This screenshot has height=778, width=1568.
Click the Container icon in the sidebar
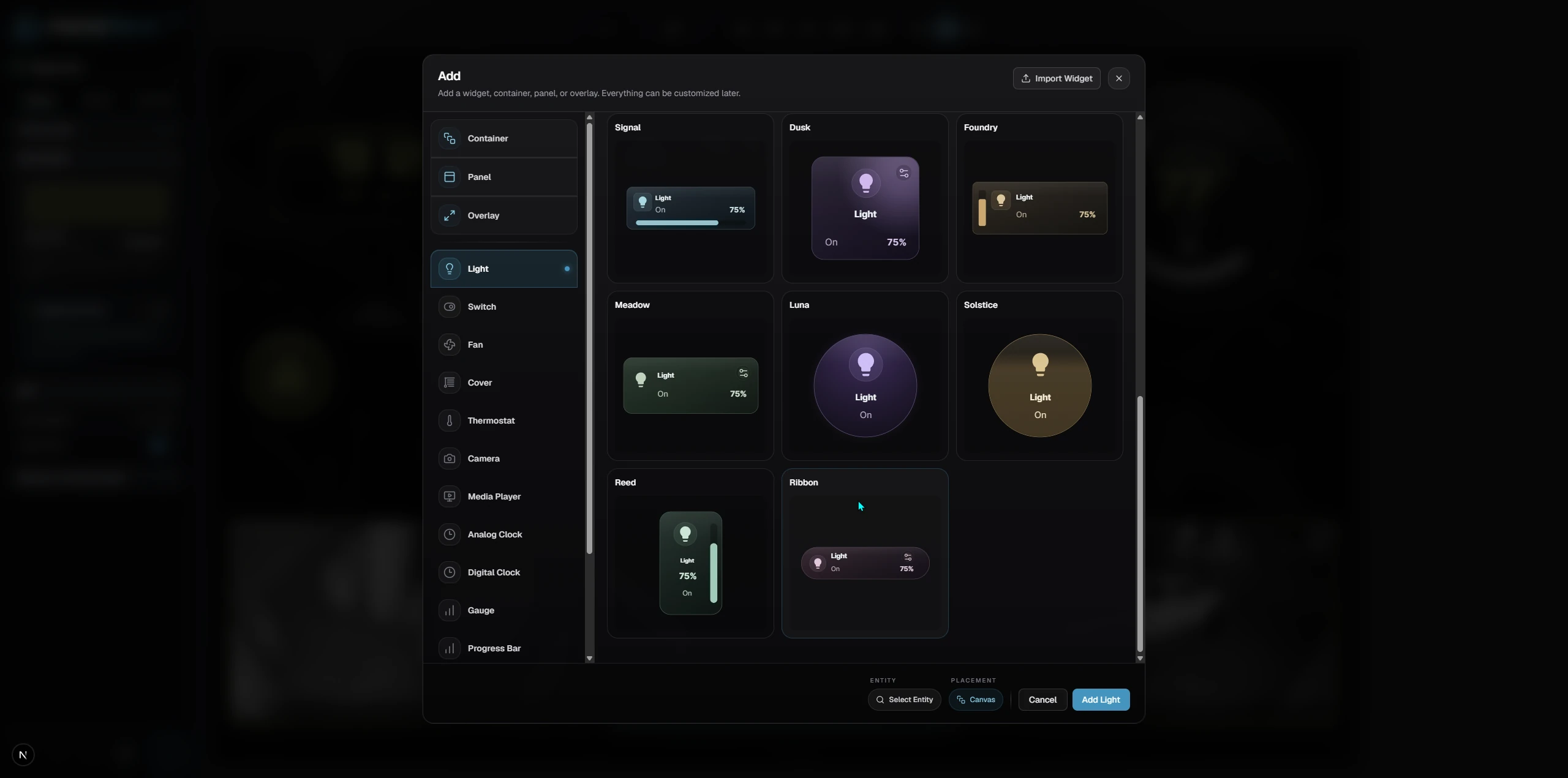(x=450, y=138)
